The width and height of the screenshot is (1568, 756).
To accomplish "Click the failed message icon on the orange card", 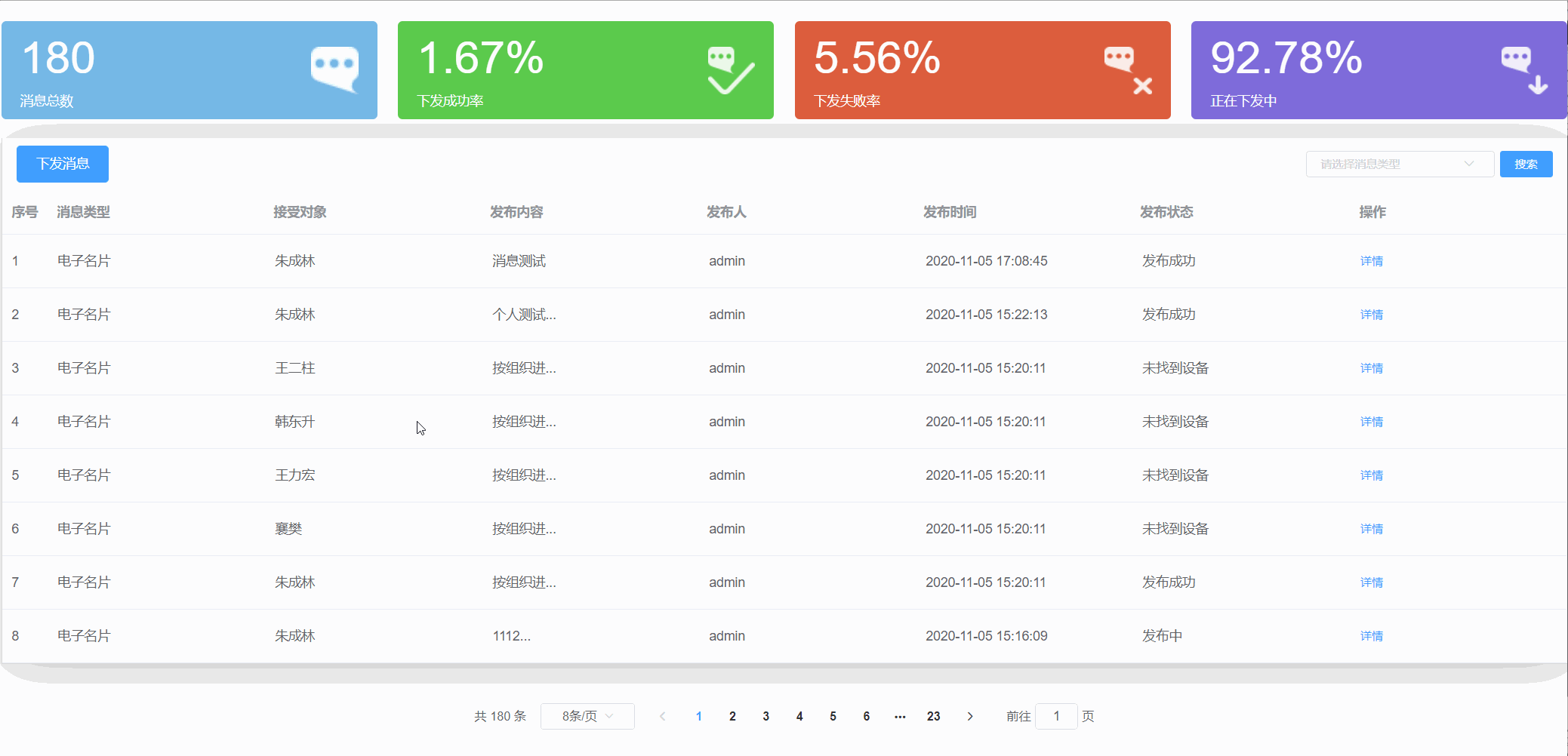I will point(1126,69).
